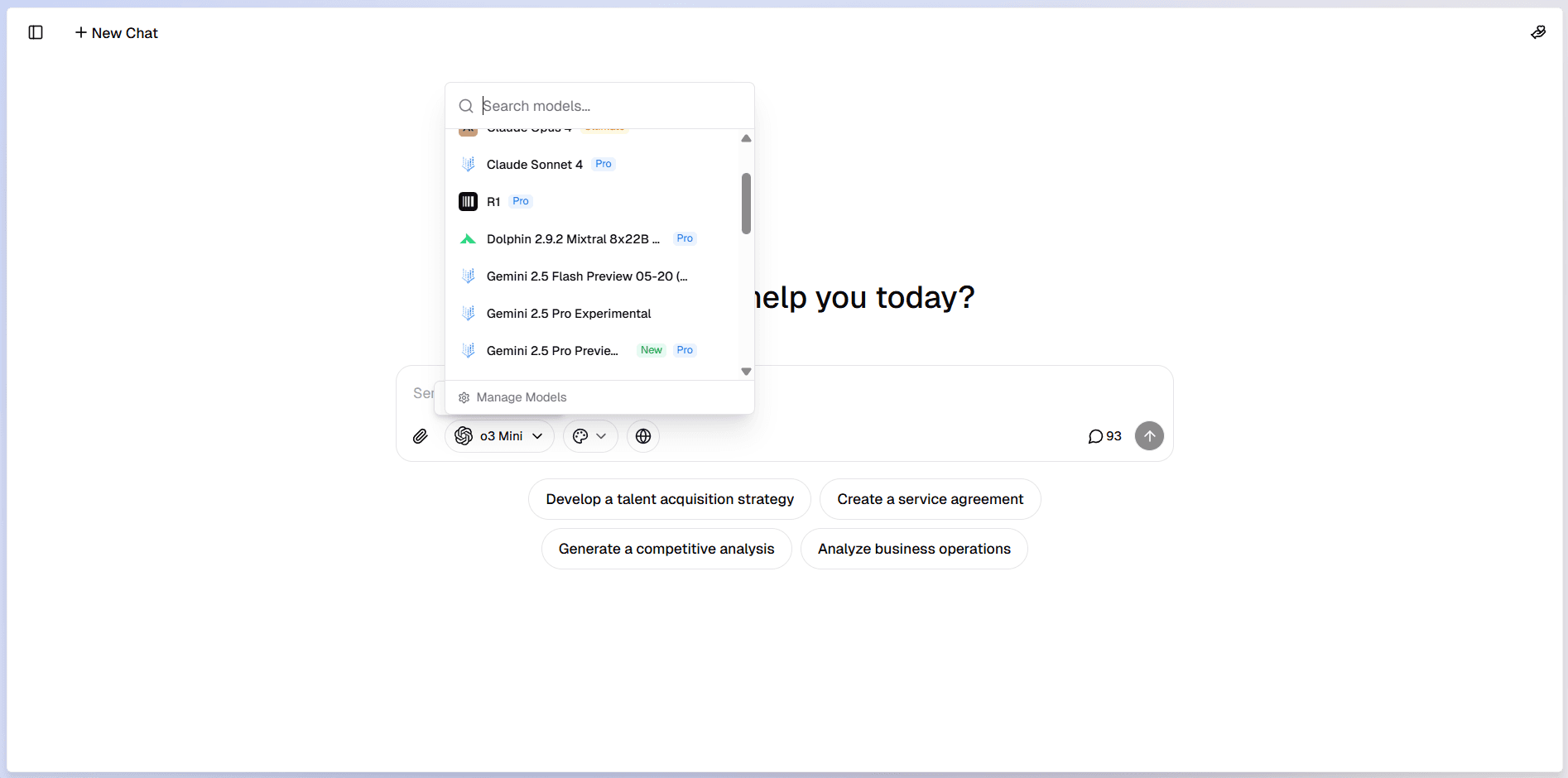
Task: Choose Gemini 2.5 Pro Preview model
Action: (x=593, y=351)
